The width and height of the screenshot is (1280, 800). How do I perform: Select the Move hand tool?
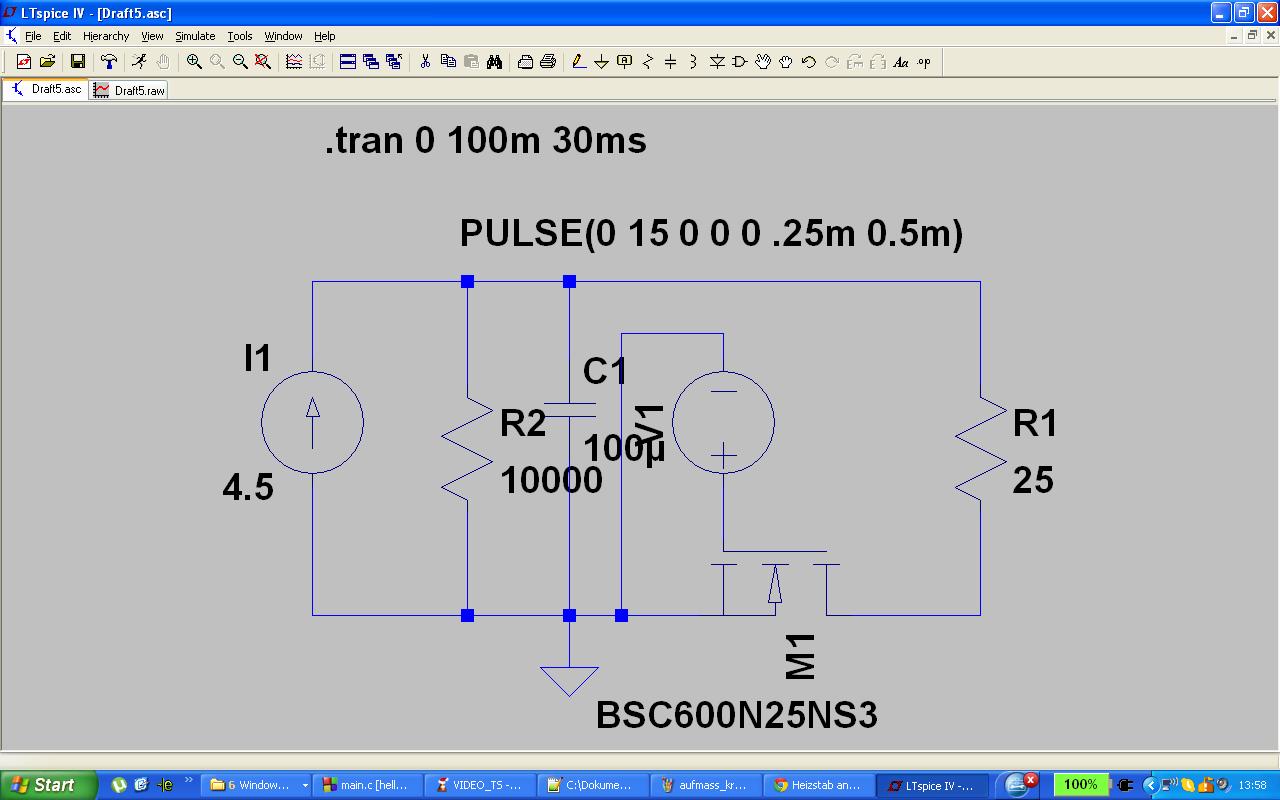tap(763, 62)
